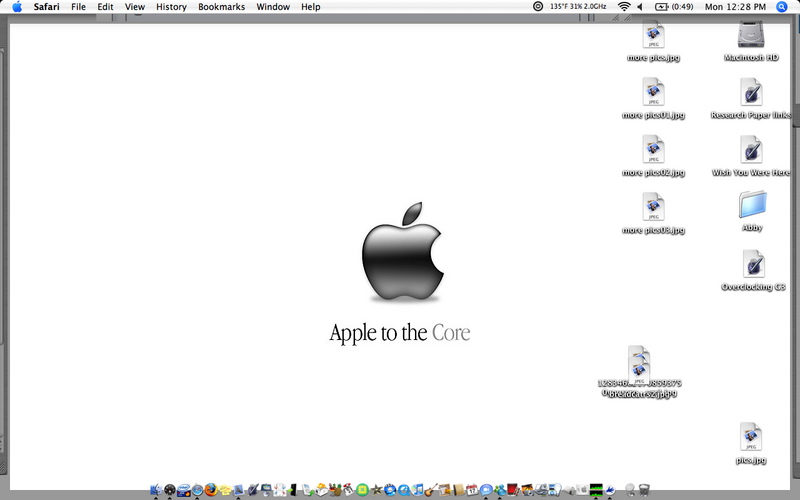Open the Bookmarks menu
This screenshot has height=500, width=800.
click(x=221, y=7)
